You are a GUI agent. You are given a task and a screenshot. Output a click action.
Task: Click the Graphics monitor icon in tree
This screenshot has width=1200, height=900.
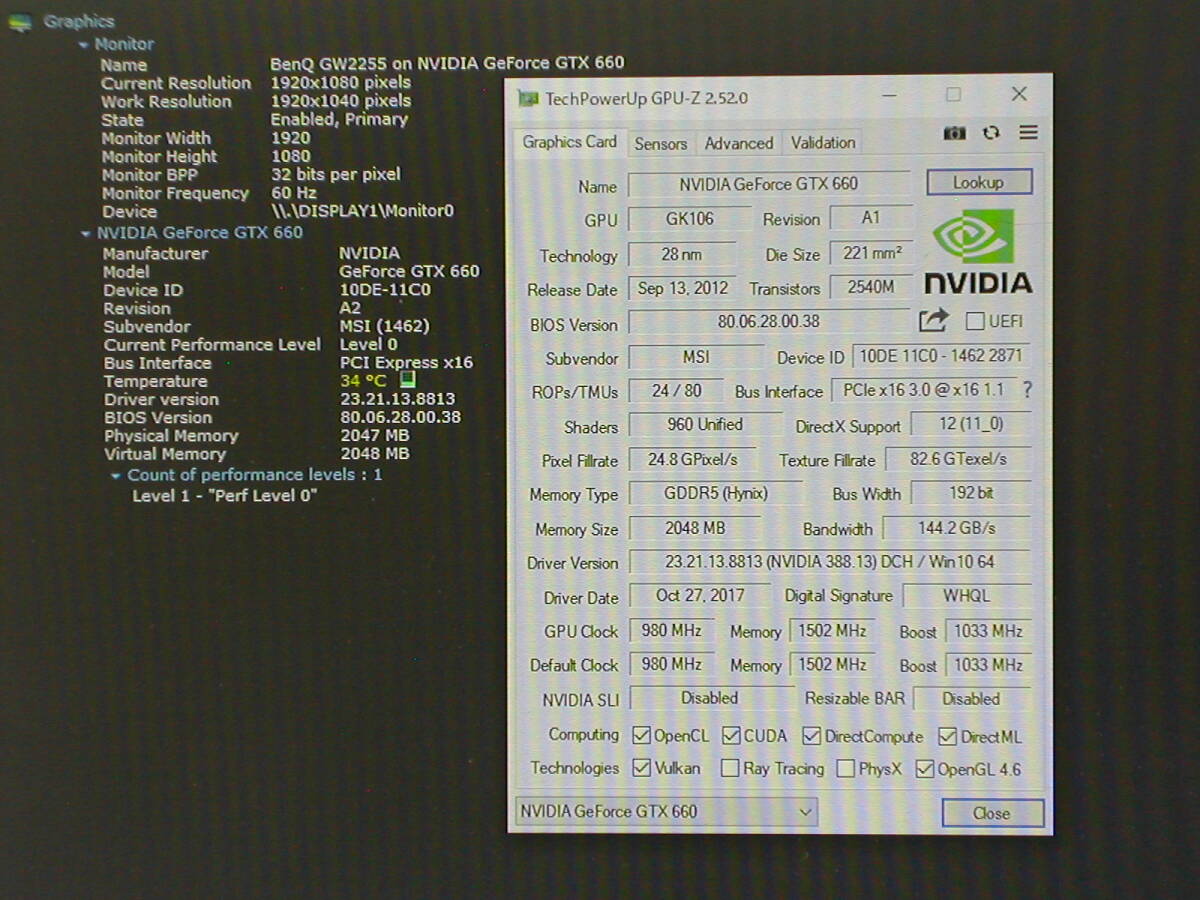coord(19,22)
